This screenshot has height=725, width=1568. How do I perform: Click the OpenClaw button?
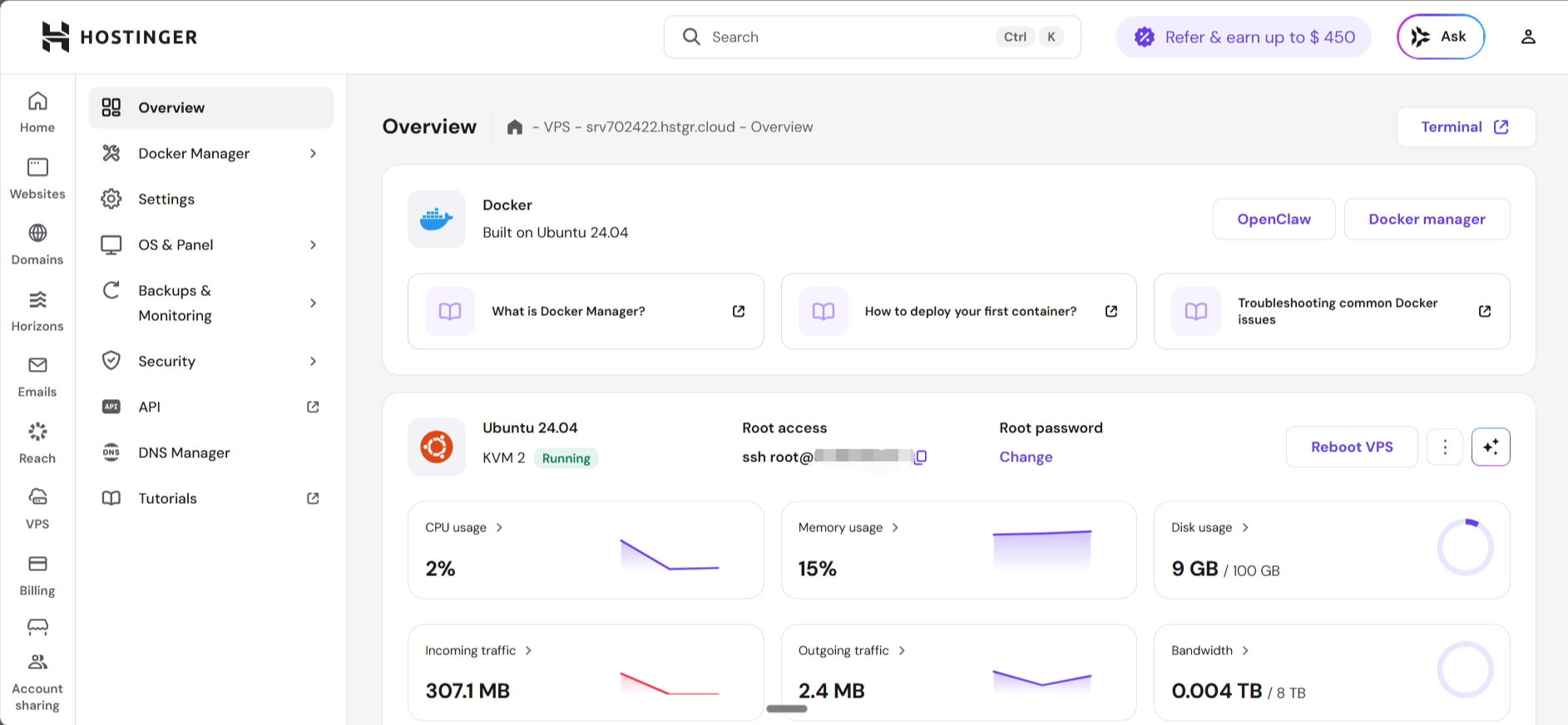[x=1274, y=219]
